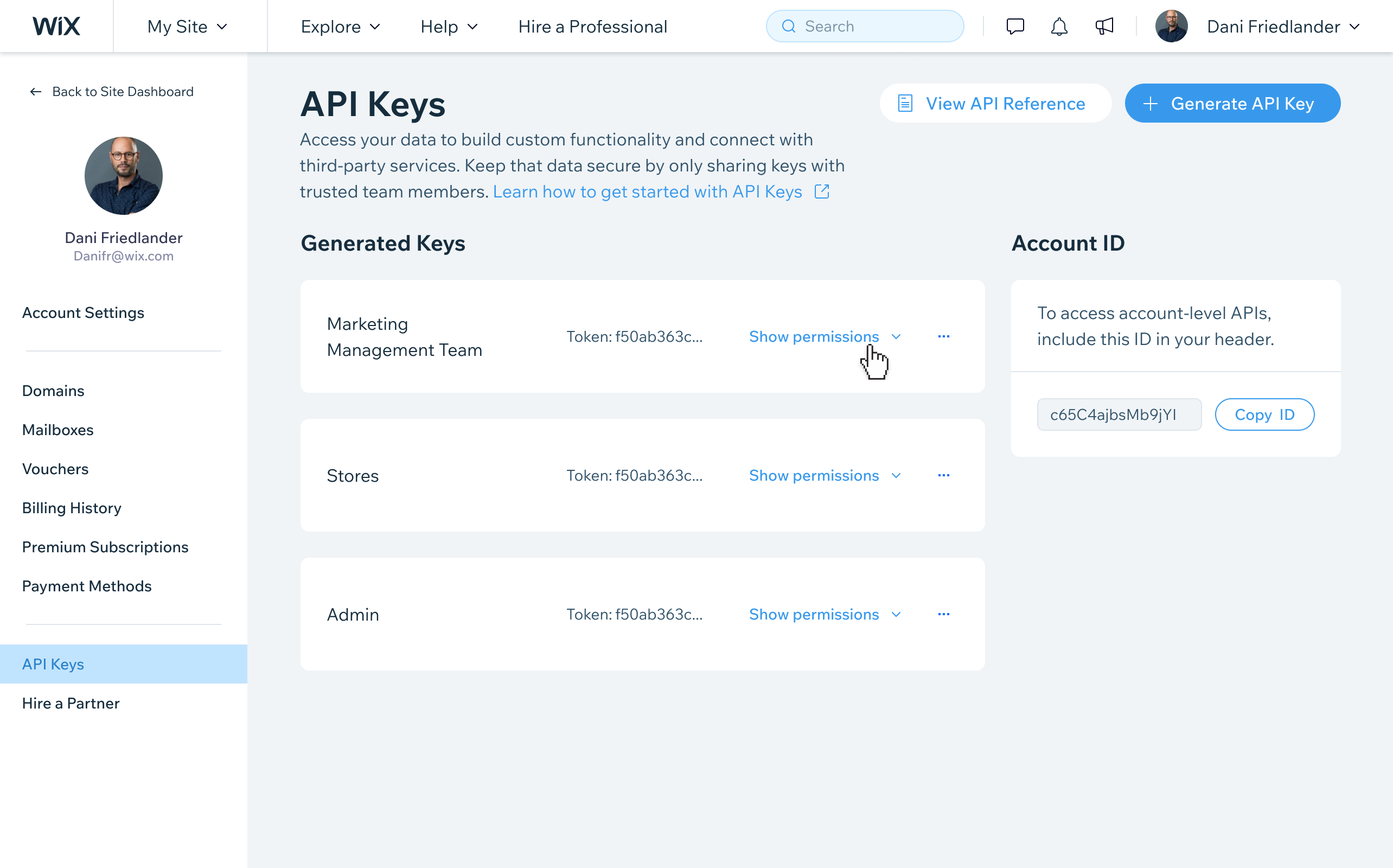Click the Danifr@wix.com email text
Viewport: 1393px width, 868px height.
123,256
